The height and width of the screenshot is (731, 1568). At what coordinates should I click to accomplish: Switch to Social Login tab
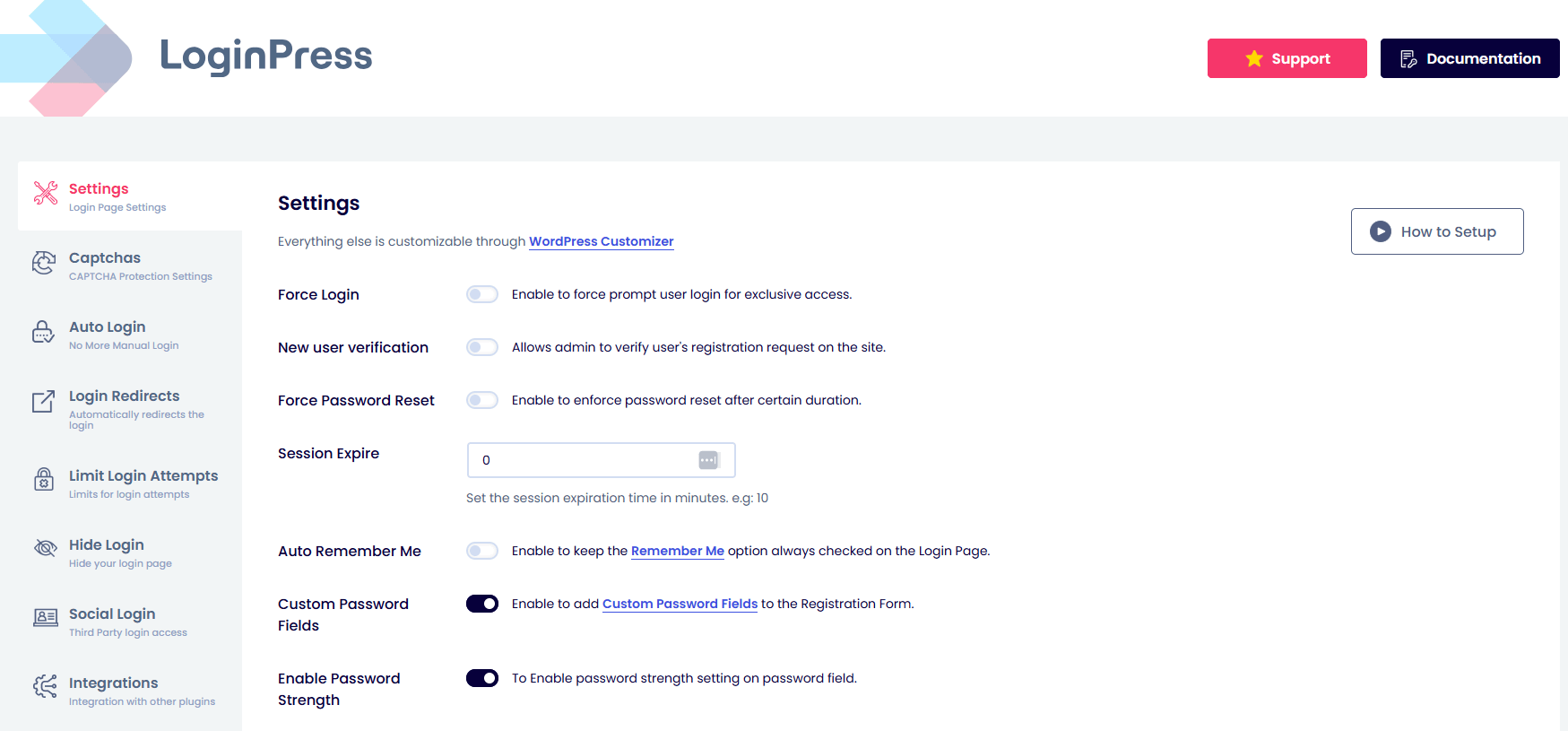click(x=130, y=622)
